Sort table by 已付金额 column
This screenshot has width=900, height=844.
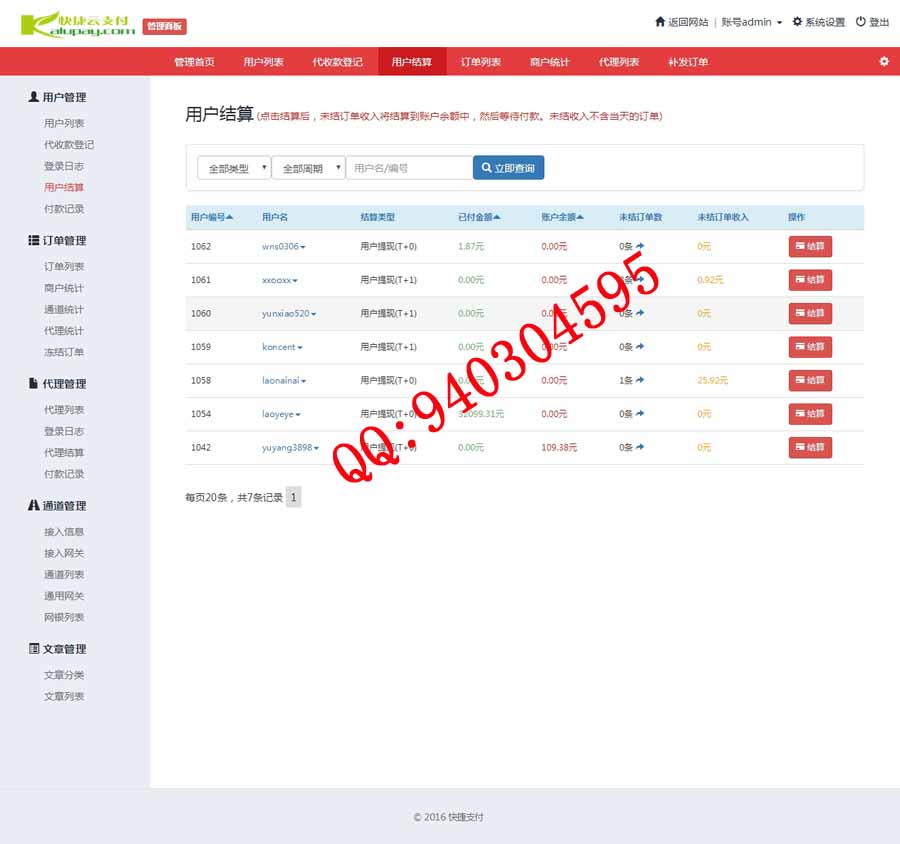point(497,217)
